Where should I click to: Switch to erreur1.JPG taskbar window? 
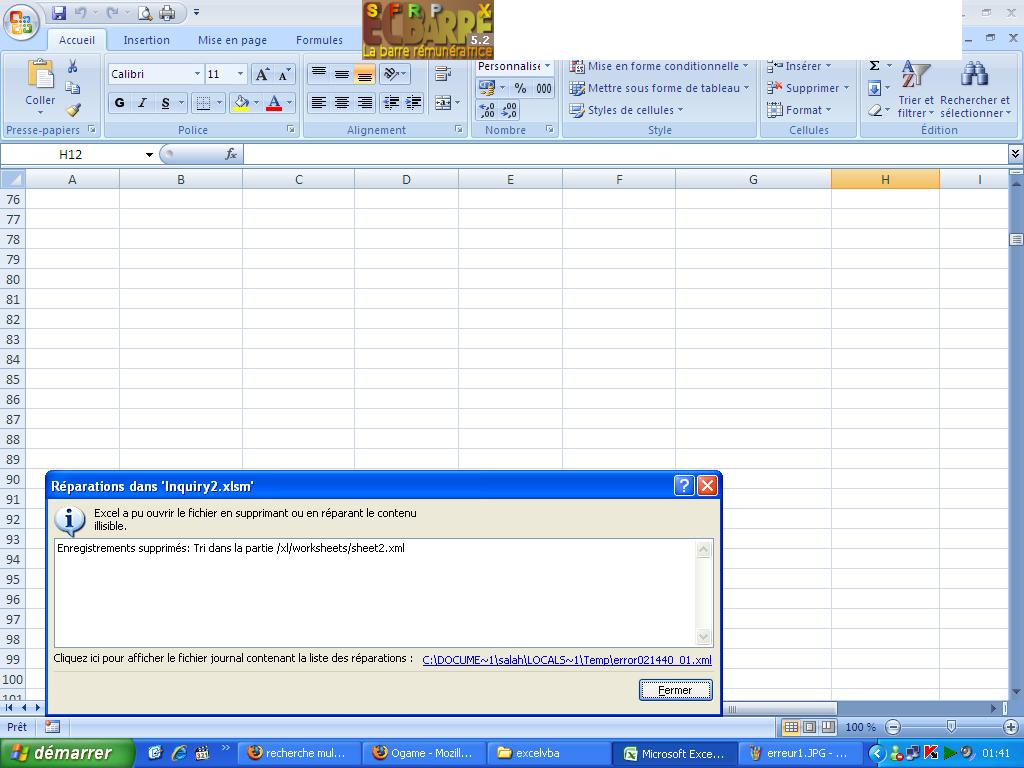801,753
